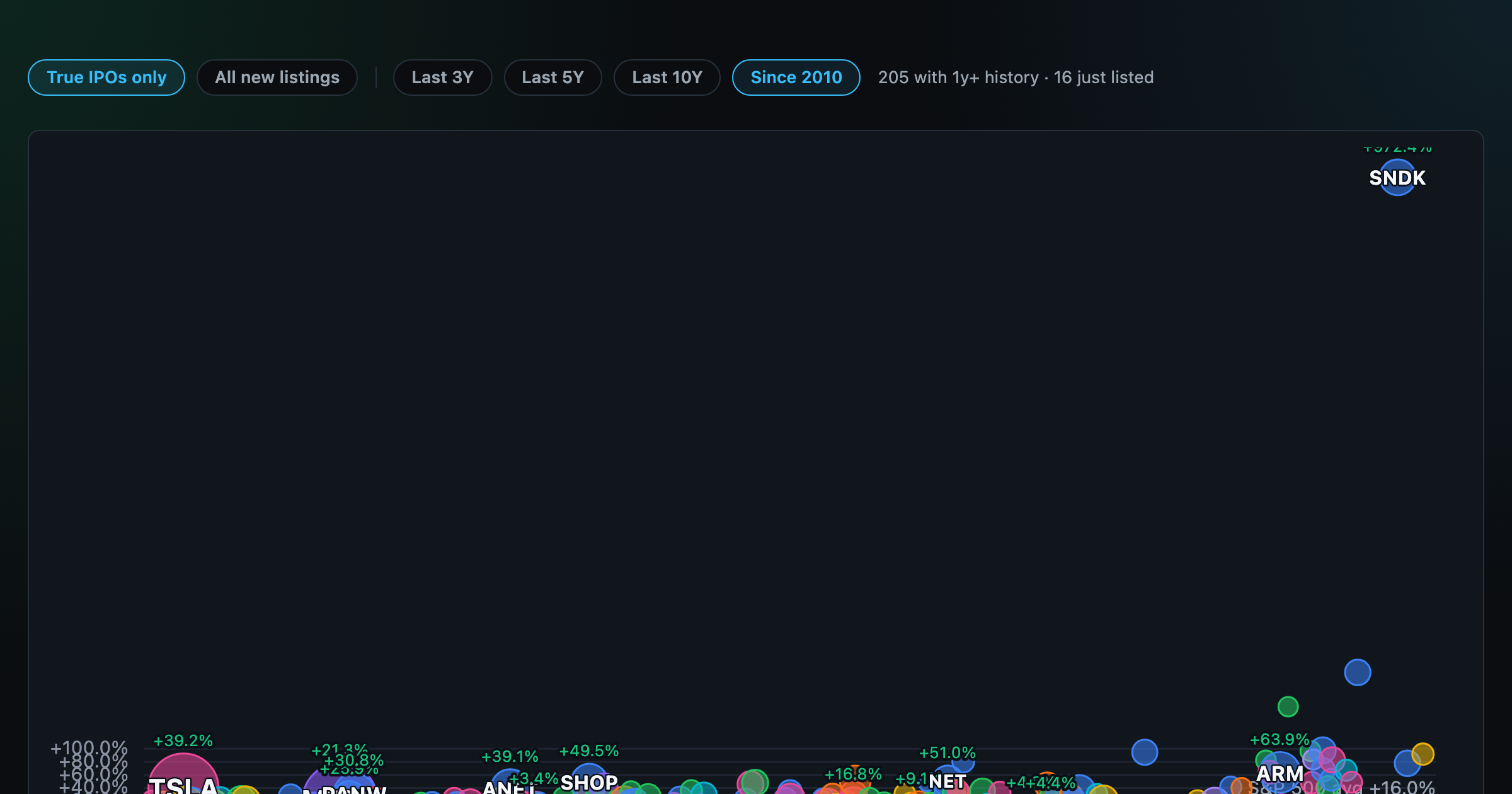Choose the Last 5Y time range
Viewport: 1512px width, 794px height.
click(x=553, y=78)
